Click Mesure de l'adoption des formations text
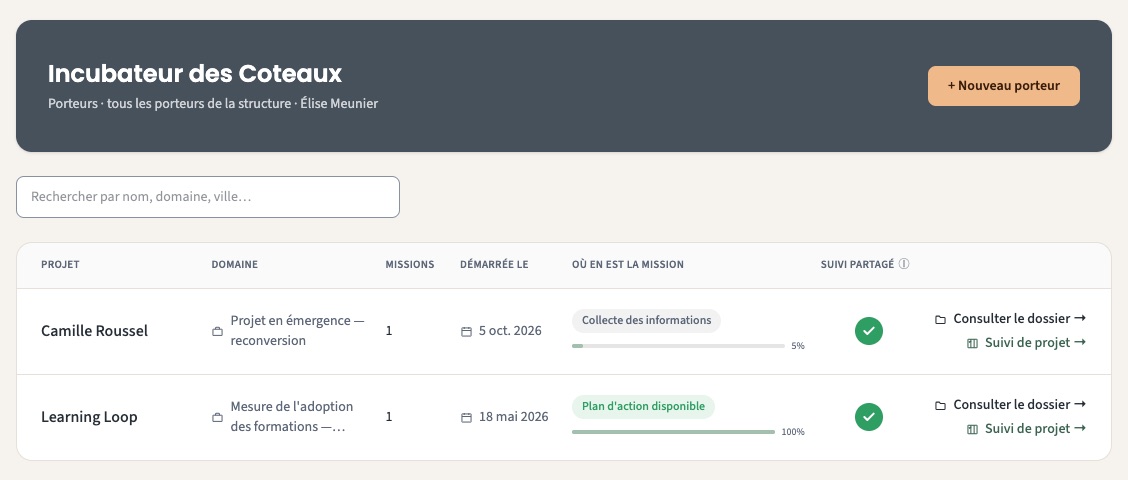Image resolution: width=1128 pixels, height=480 pixels. tap(292, 417)
